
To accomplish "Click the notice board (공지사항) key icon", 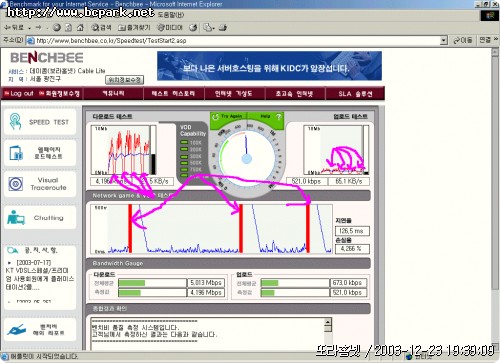I will (13, 250).
